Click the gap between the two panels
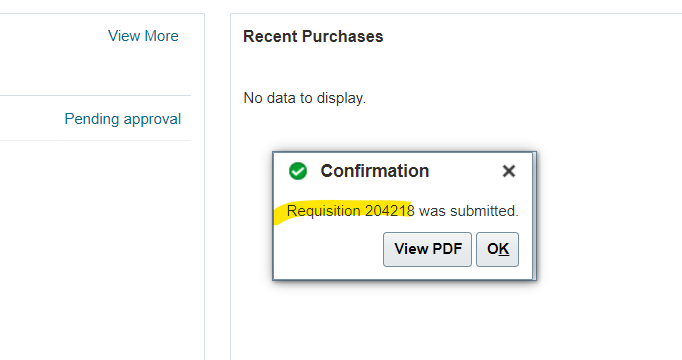This screenshot has height=360, width=682. [217, 187]
